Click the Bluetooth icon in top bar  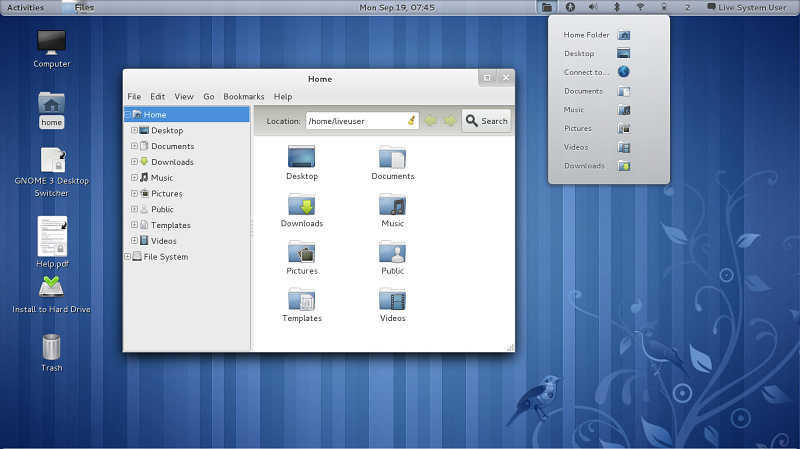click(x=616, y=7)
